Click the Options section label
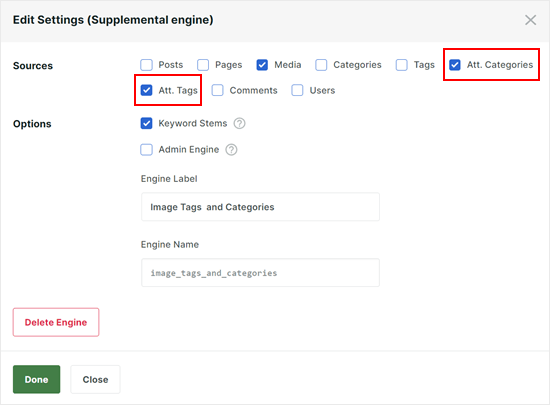550x405 pixels. [x=32, y=124]
